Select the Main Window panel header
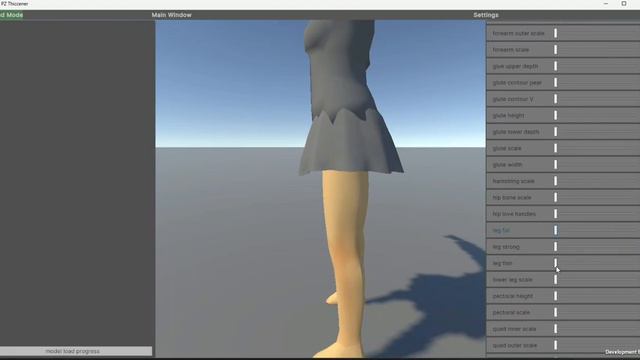640x360 pixels. [x=171, y=15]
